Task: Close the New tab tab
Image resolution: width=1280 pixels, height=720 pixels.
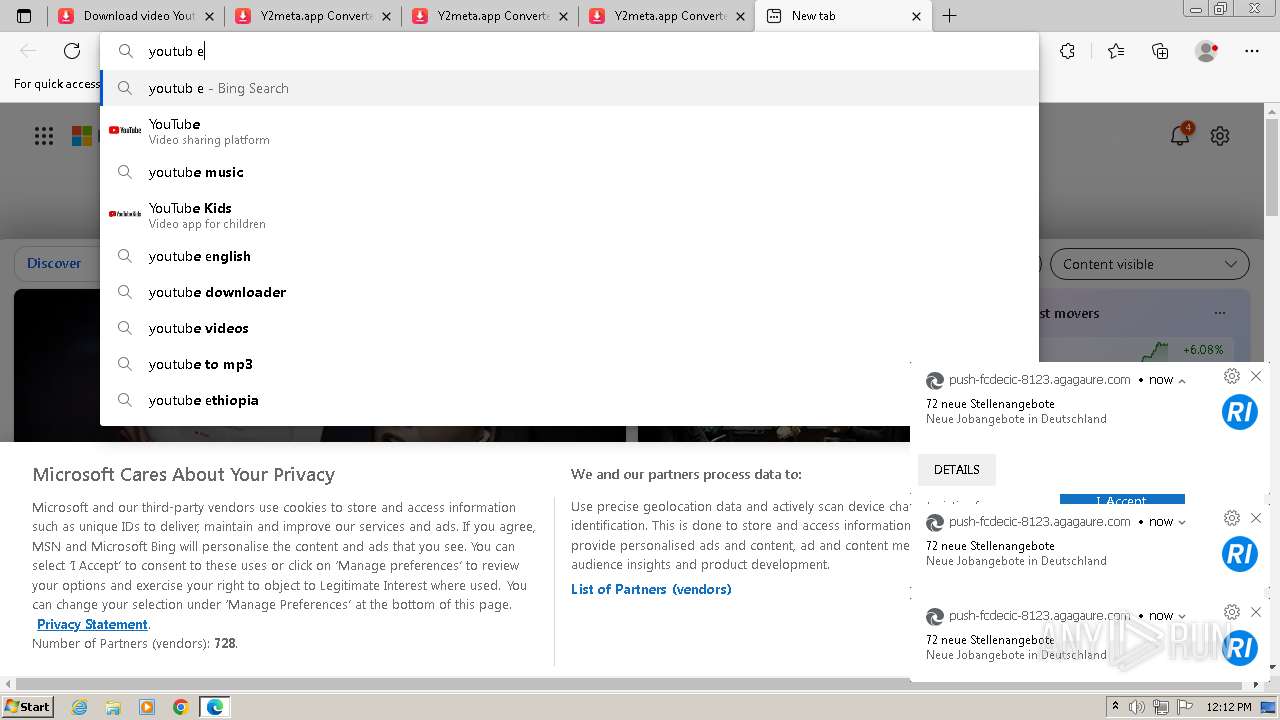Action: [x=917, y=16]
